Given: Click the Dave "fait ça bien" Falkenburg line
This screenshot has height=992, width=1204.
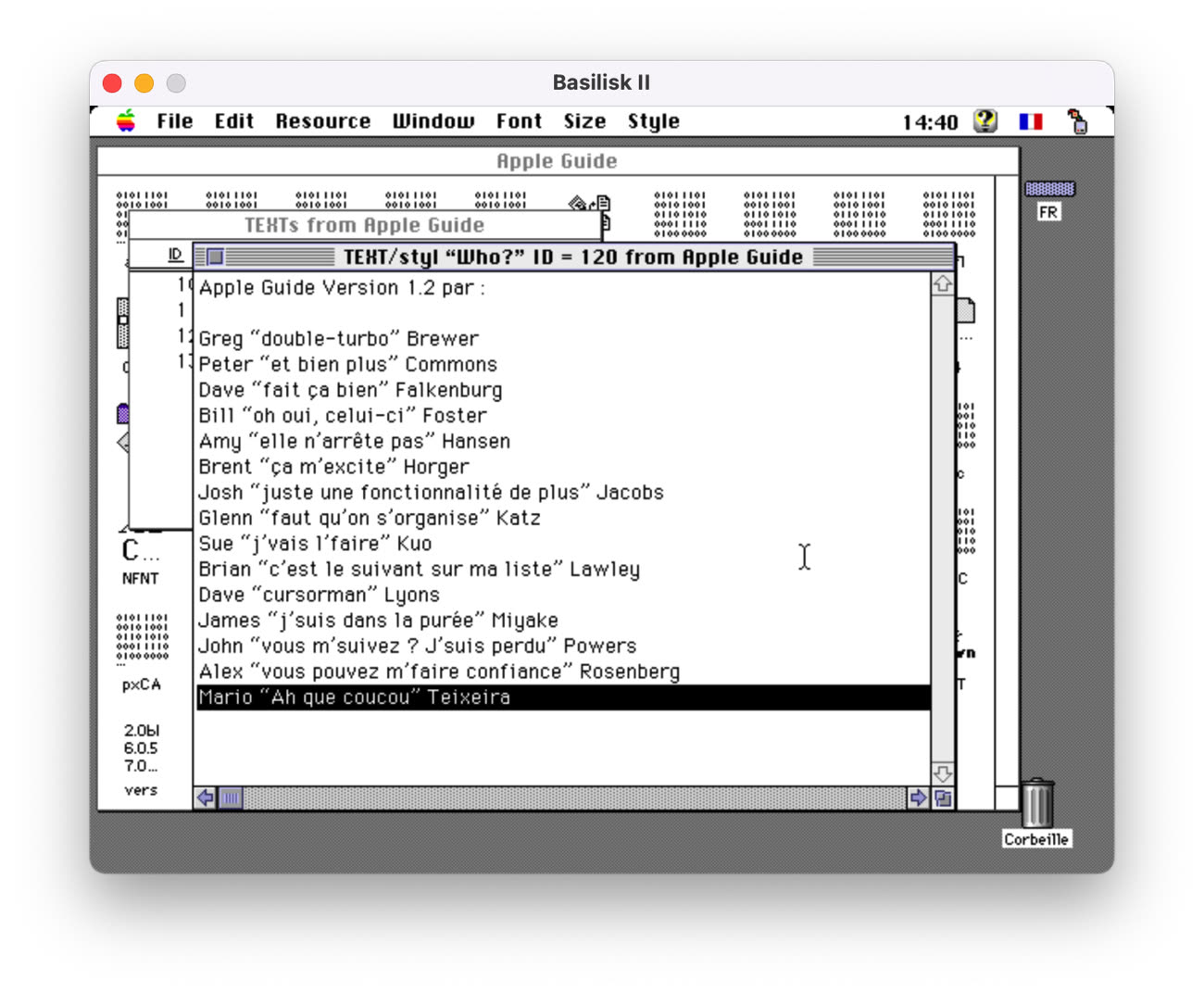Looking at the screenshot, I should point(350,390).
